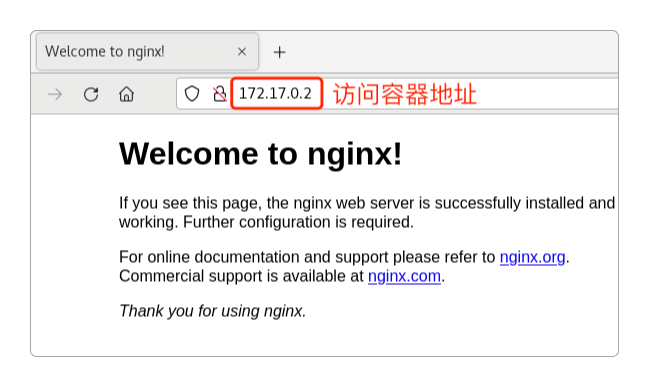Go to the browser home page
The image size is (649, 387).
point(127,94)
